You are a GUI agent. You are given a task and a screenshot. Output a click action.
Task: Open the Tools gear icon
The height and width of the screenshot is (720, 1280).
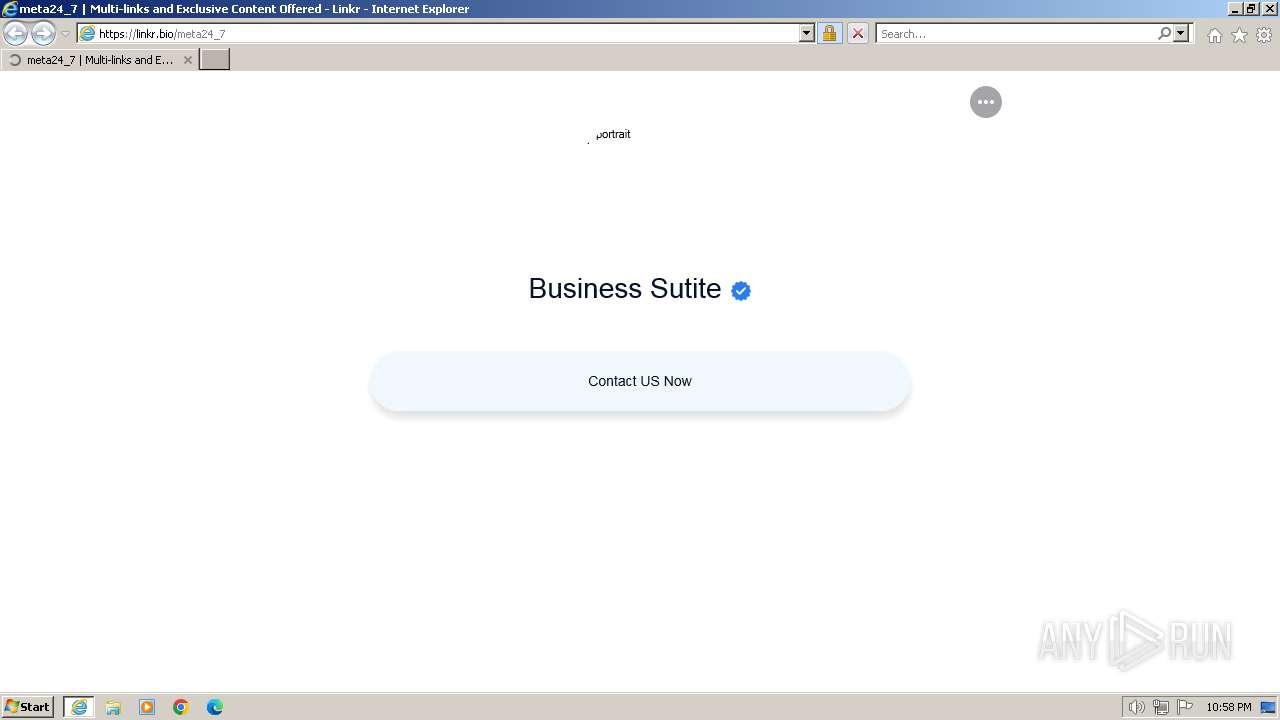(x=1264, y=35)
